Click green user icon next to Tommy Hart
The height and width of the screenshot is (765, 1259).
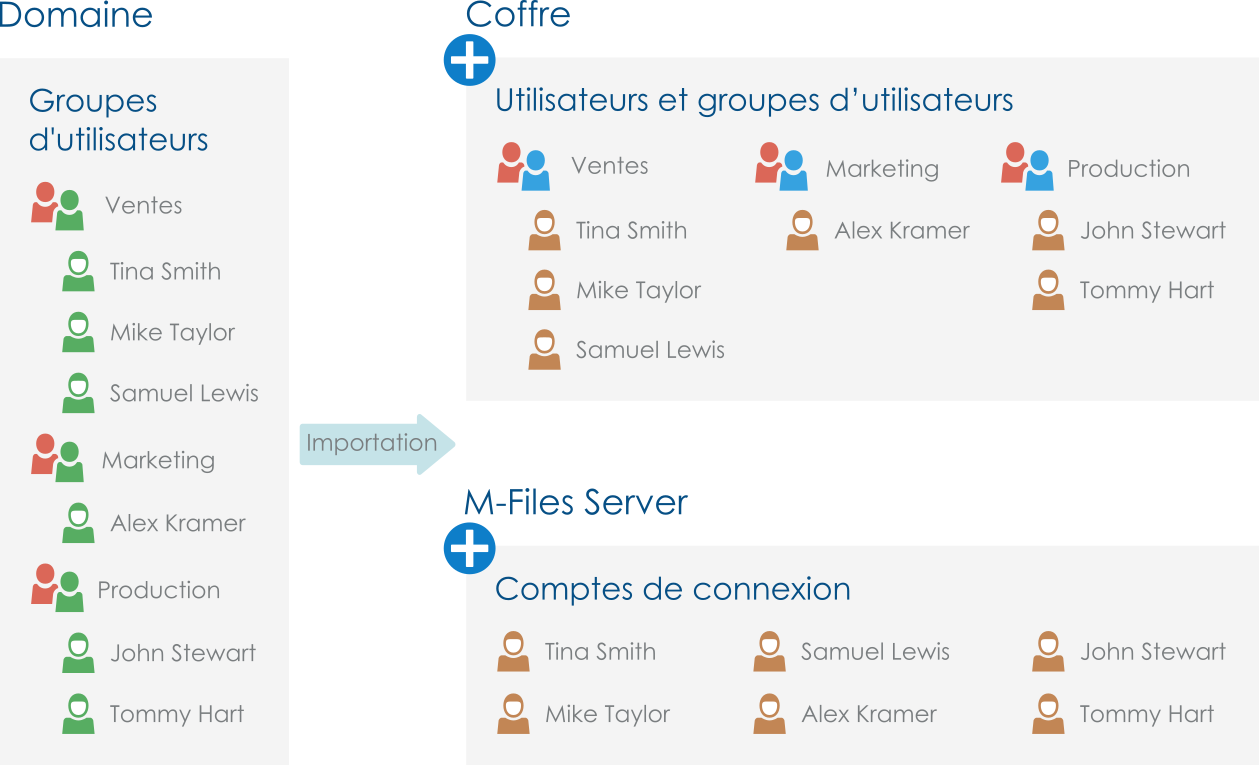78,714
